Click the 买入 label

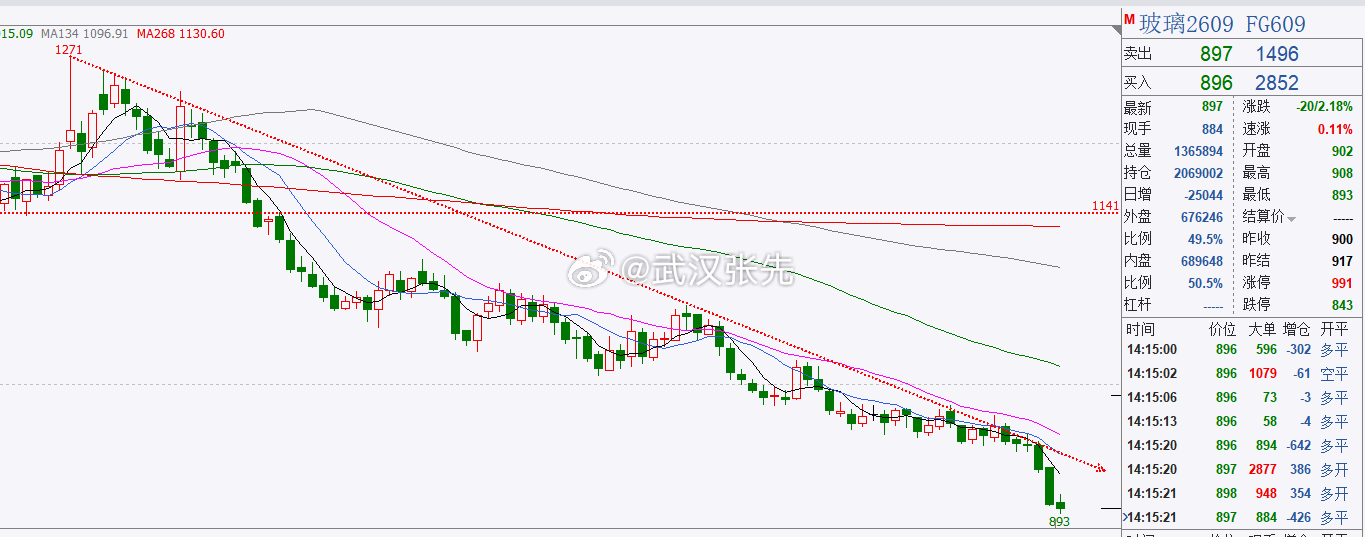click(x=1138, y=83)
